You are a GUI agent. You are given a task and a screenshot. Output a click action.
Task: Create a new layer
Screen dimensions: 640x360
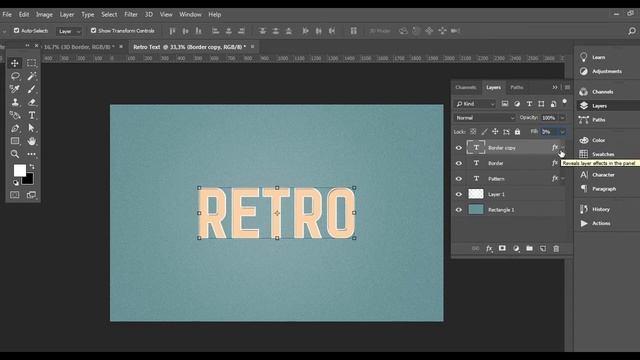click(x=543, y=249)
